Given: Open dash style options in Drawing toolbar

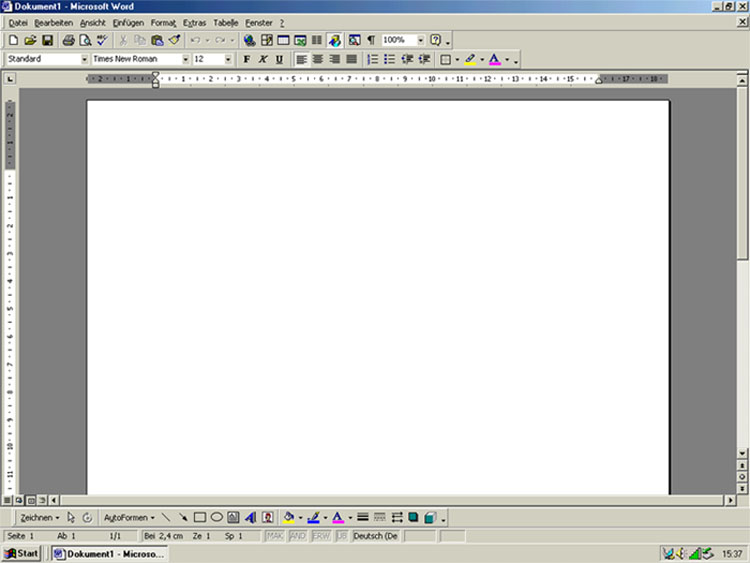Looking at the screenshot, I should click(x=379, y=518).
